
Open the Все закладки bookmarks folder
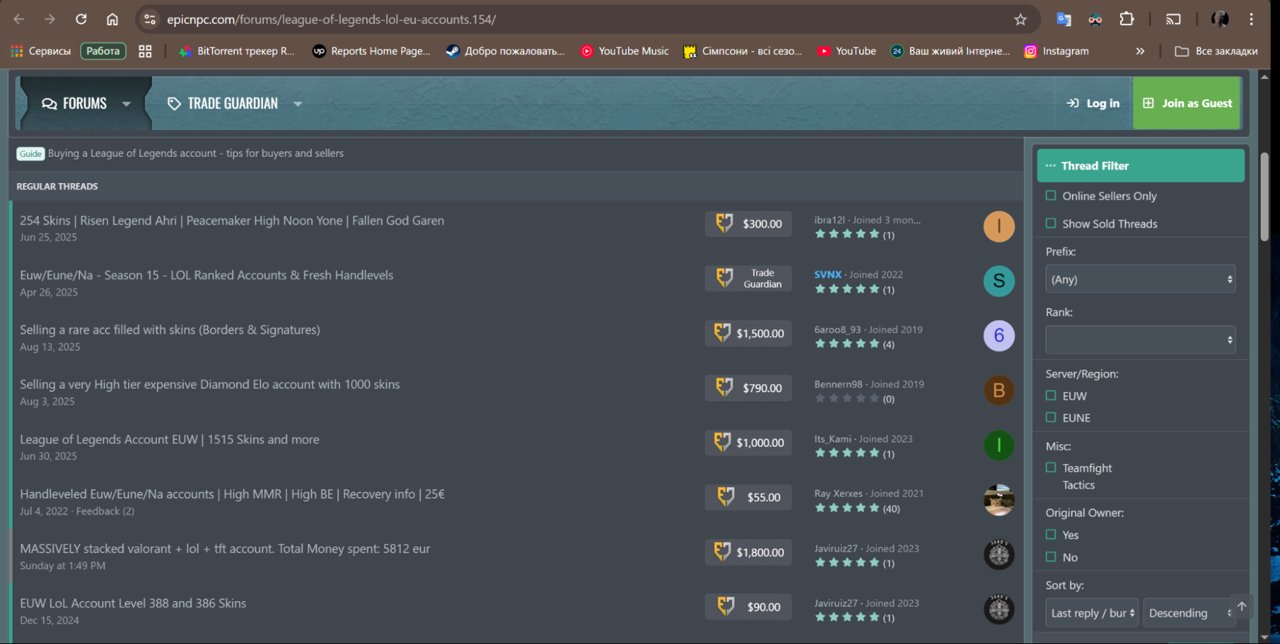pyautogui.click(x=1216, y=51)
